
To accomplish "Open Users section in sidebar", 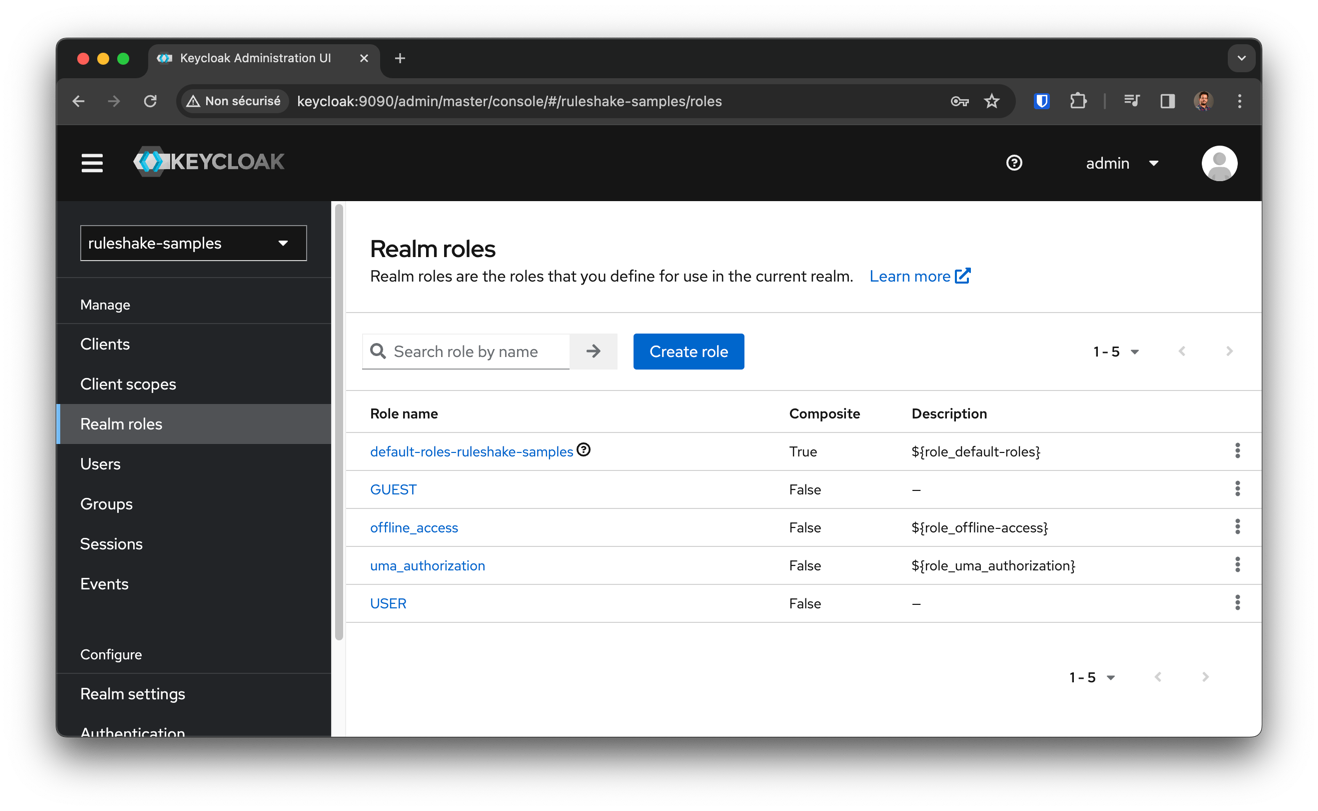I will 100,464.
